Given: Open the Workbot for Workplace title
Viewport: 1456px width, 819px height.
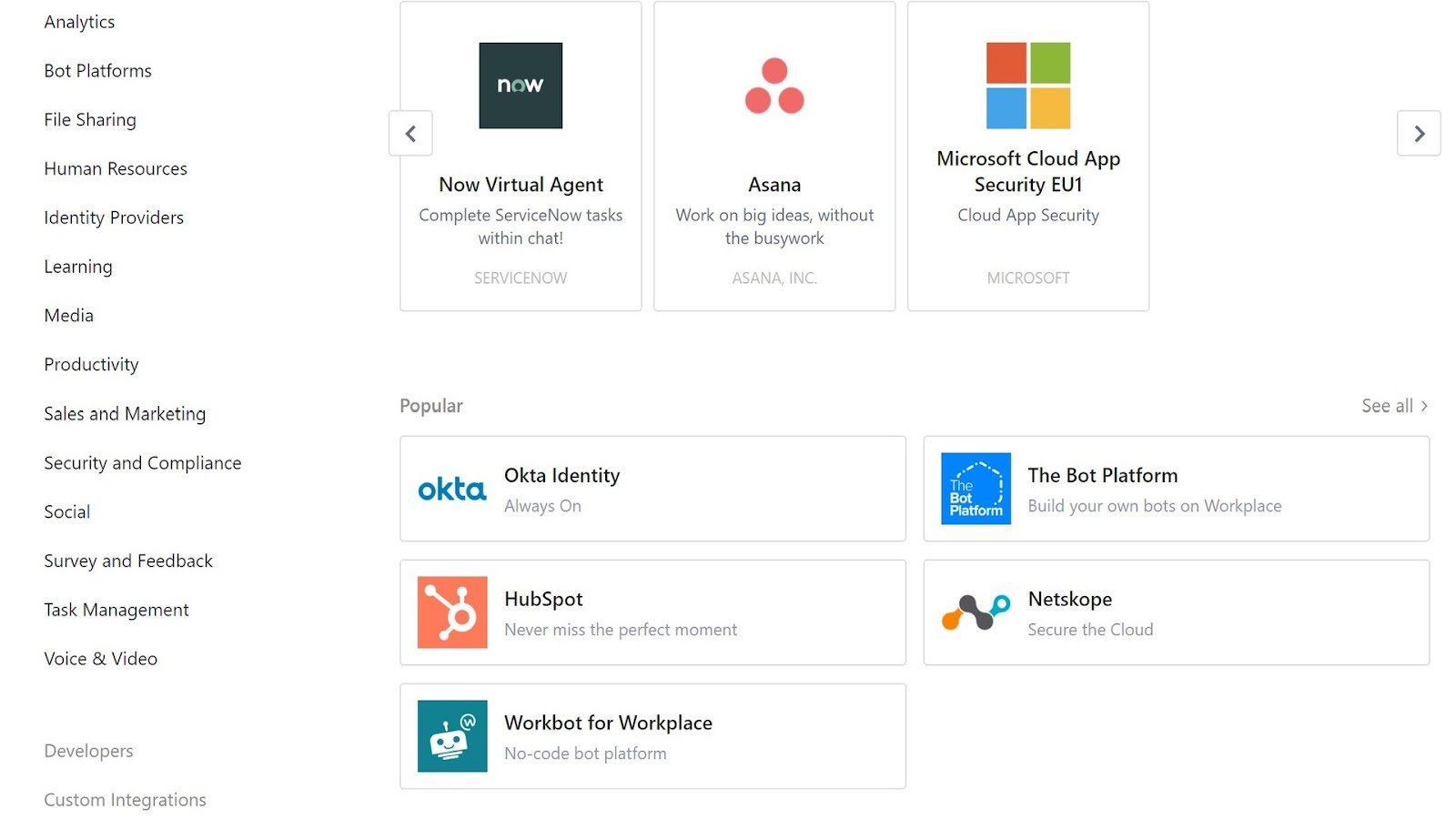Looking at the screenshot, I should (609, 723).
